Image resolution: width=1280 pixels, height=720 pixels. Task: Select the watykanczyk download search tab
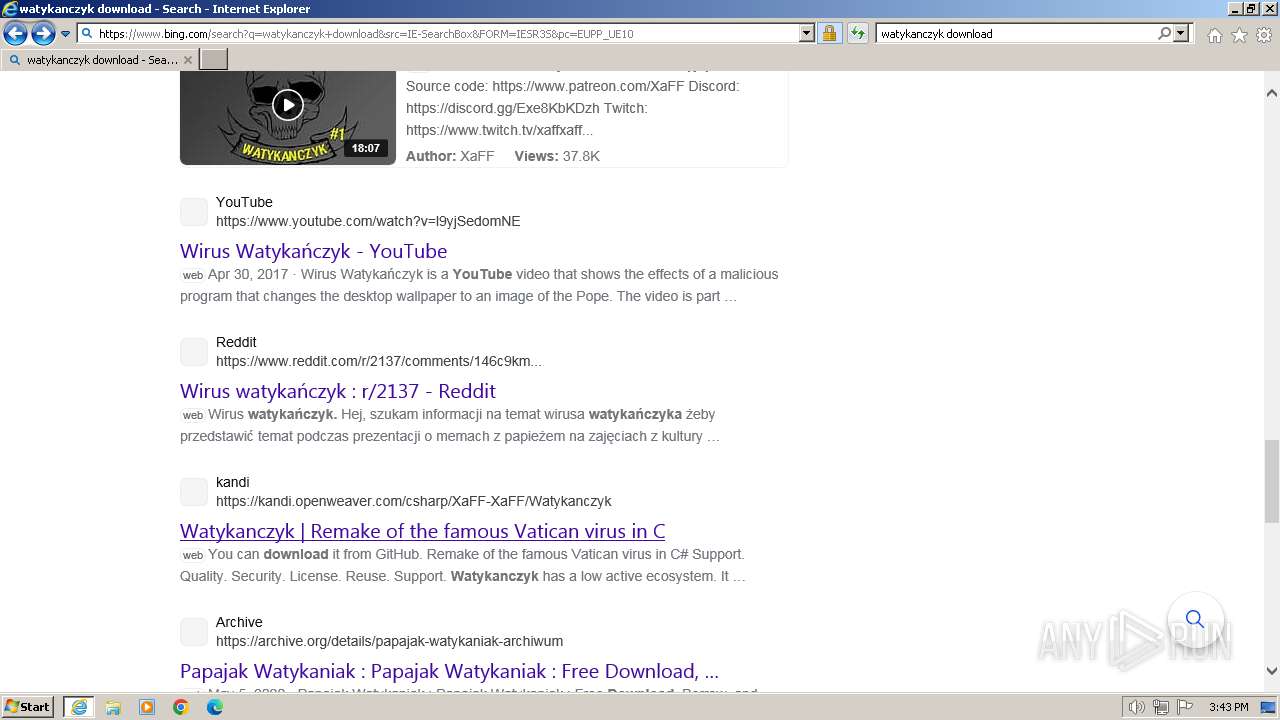pyautogui.click(x=99, y=60)
